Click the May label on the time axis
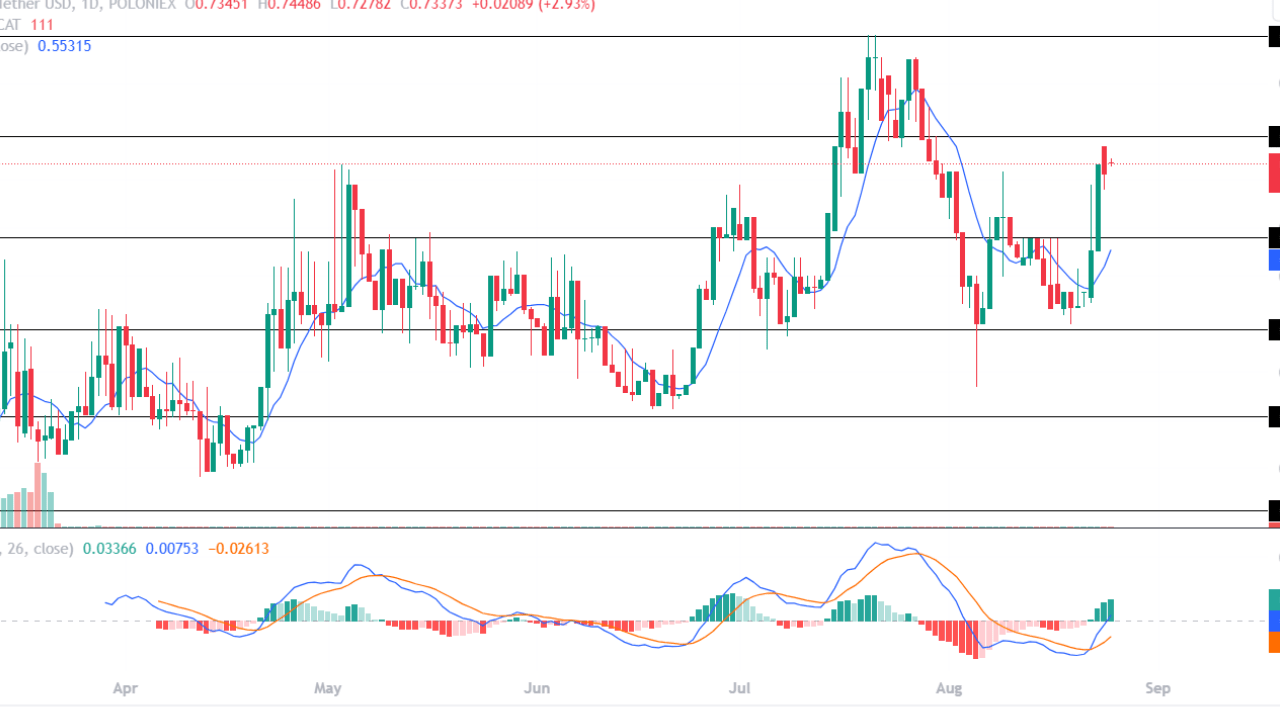The image size is (1280, 720). coord(327,688)
